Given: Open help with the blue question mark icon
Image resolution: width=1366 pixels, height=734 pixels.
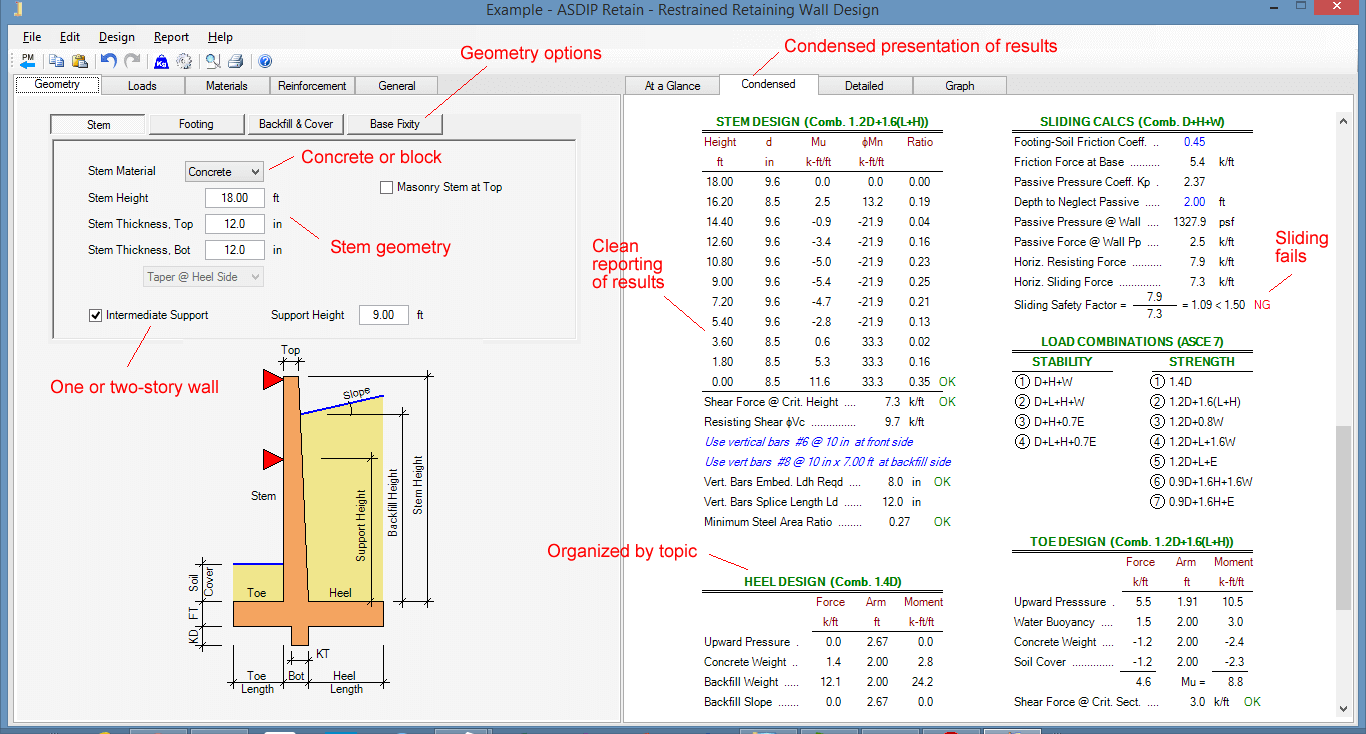Looking at the screenshot, I should click(265, 61).
